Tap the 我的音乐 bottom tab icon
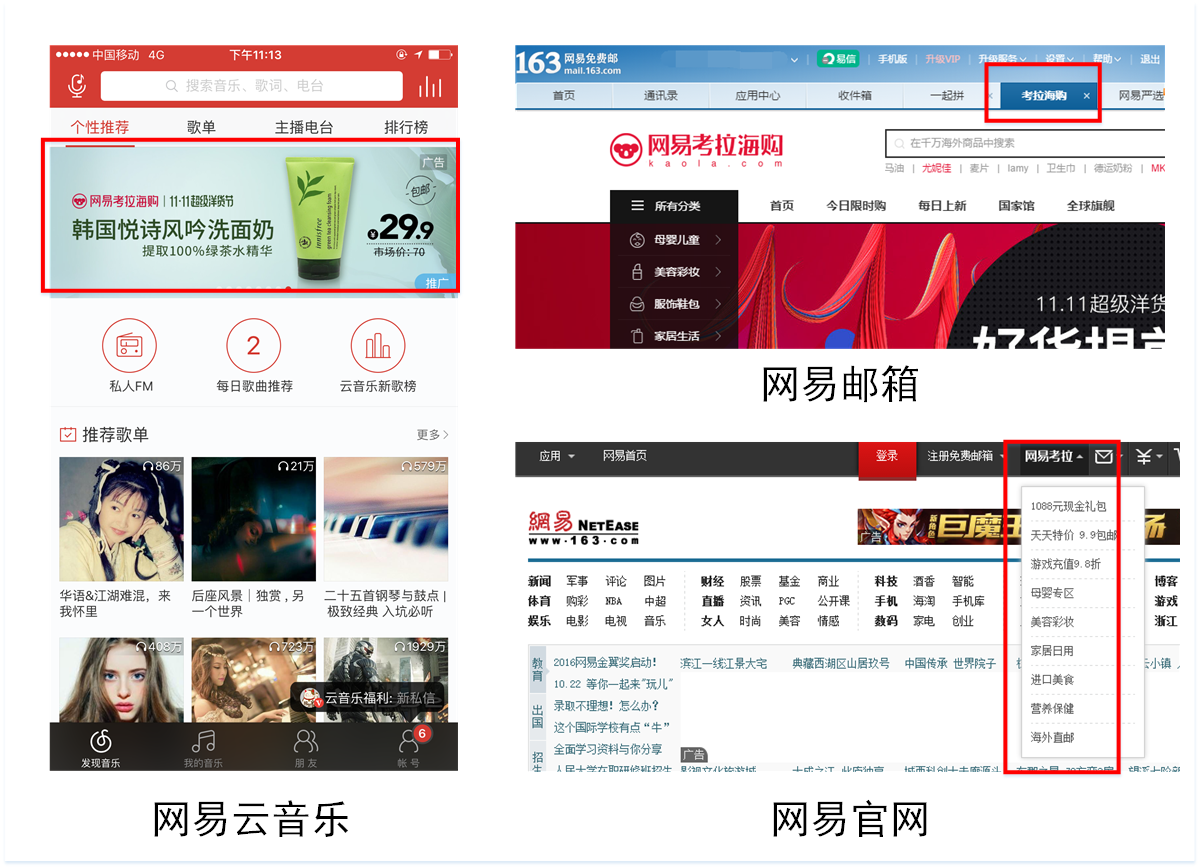Viewport: 1200px width, 868px height. pyautogui.click(x=203, y=741)
